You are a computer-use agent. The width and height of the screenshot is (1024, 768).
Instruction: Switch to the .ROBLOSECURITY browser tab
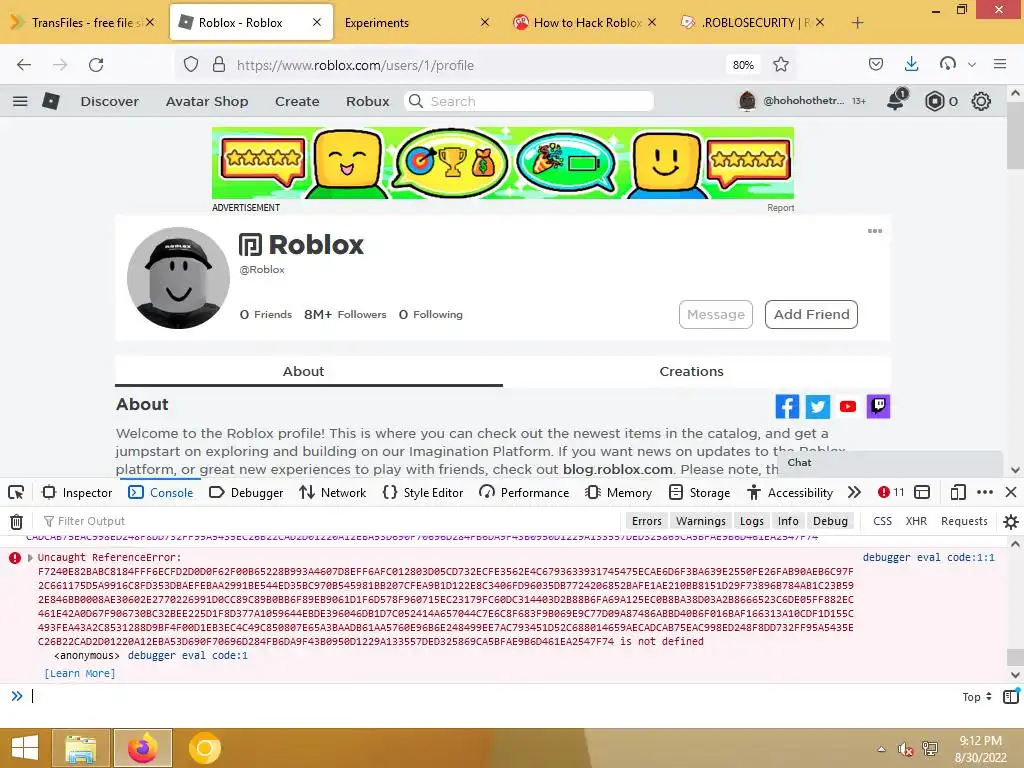tap(752, 22)
